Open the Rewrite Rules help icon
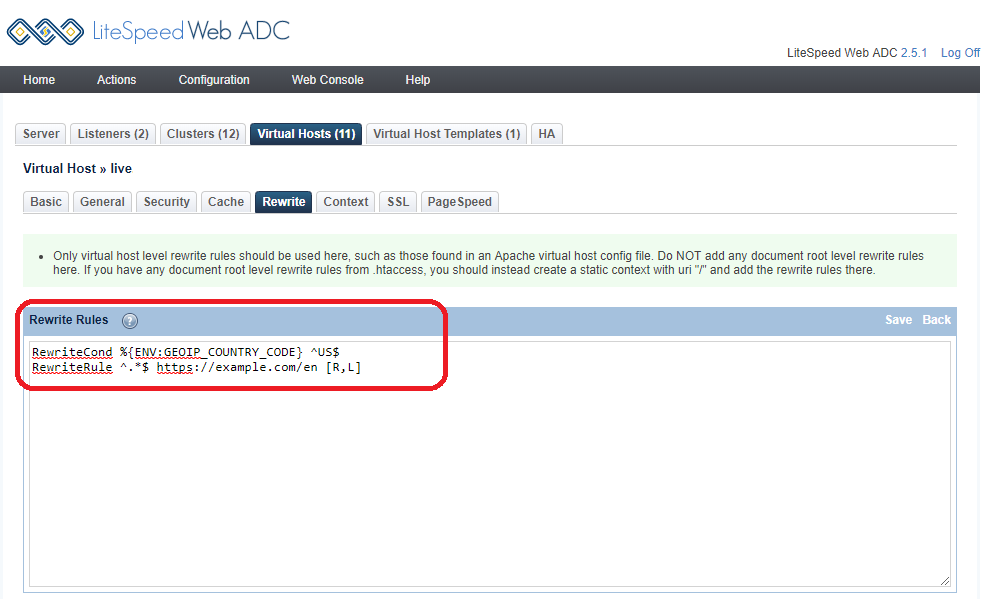The height and width of the screenshot is (599, 985). pos(129,321)
